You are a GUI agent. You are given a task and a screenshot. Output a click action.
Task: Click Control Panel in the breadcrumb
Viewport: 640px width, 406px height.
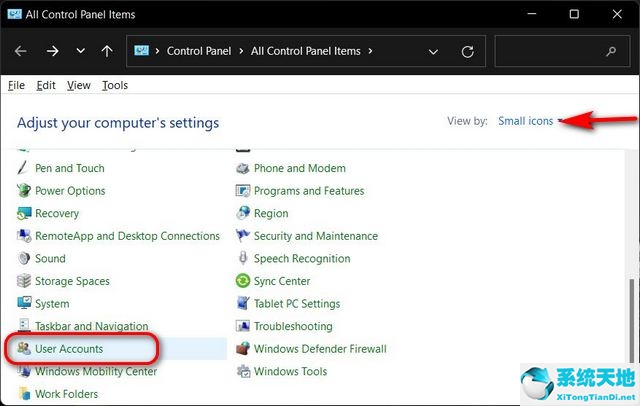pyautogui.click(x=199, y=51)
